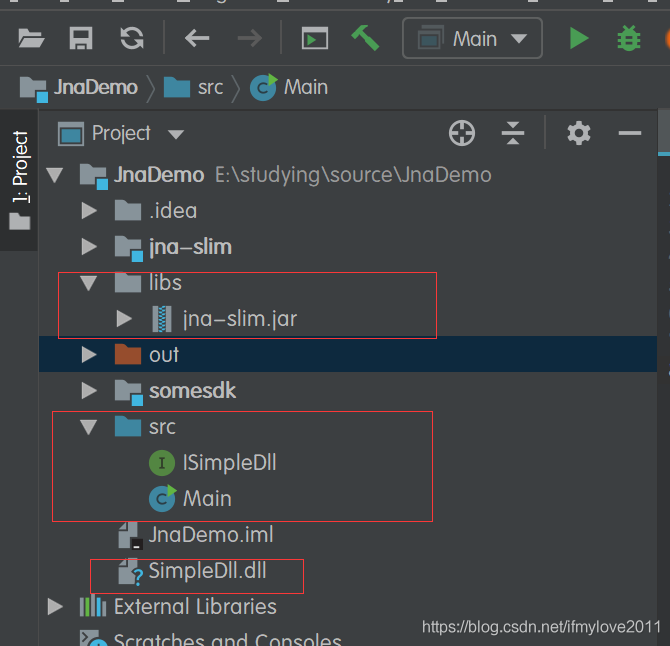Click the Synchronize refresh icon
Screen dimensions: 670x646
[x=132, y=38]
